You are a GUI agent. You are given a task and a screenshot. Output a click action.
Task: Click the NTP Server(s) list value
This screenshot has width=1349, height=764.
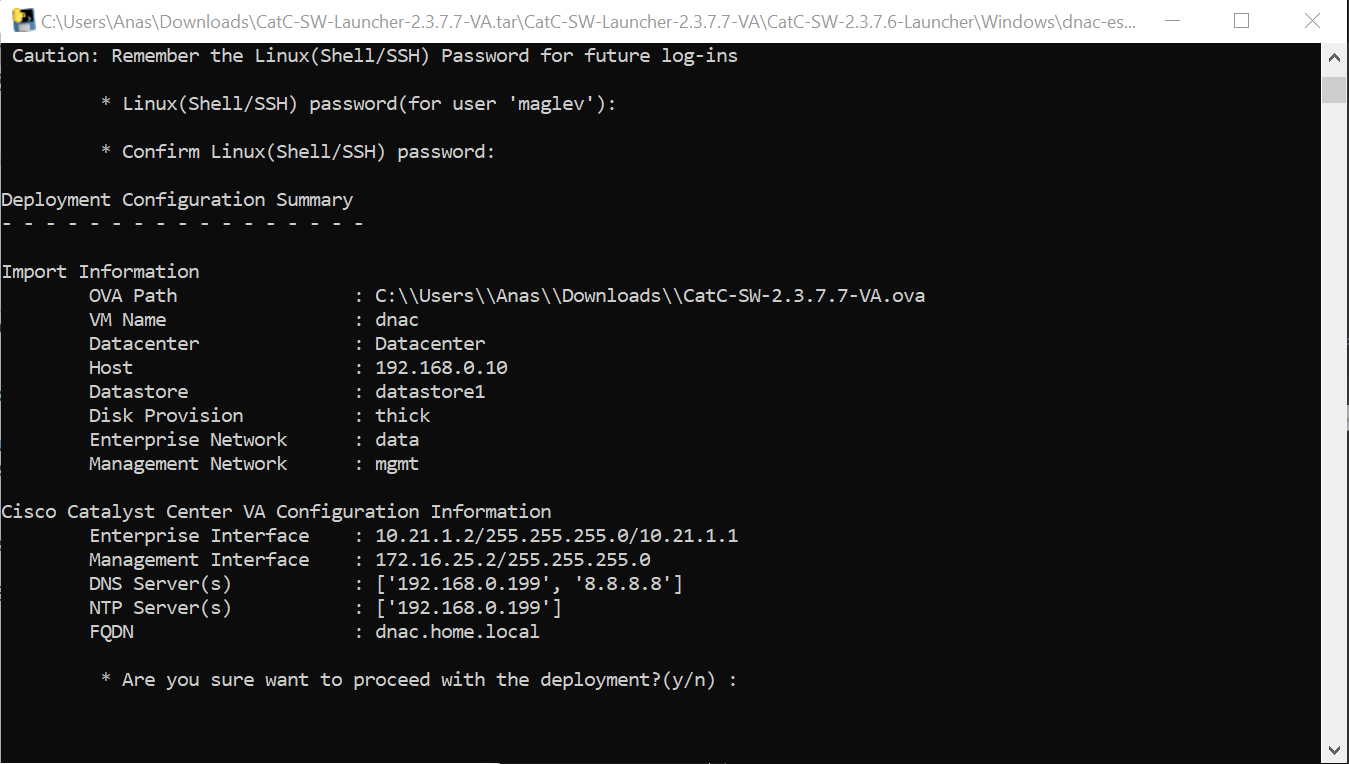point(468,608)
